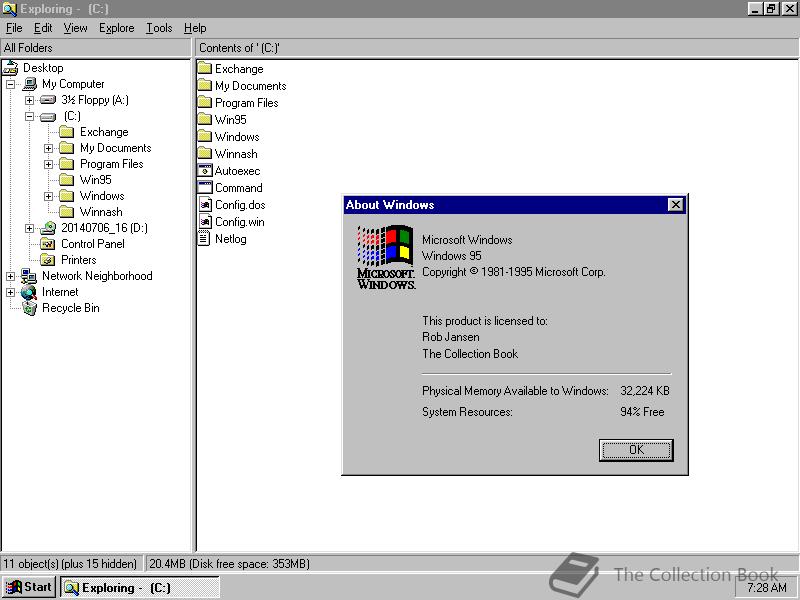
Task: Click the Exchange folder icon in contents pane
Action: (205, 68)
